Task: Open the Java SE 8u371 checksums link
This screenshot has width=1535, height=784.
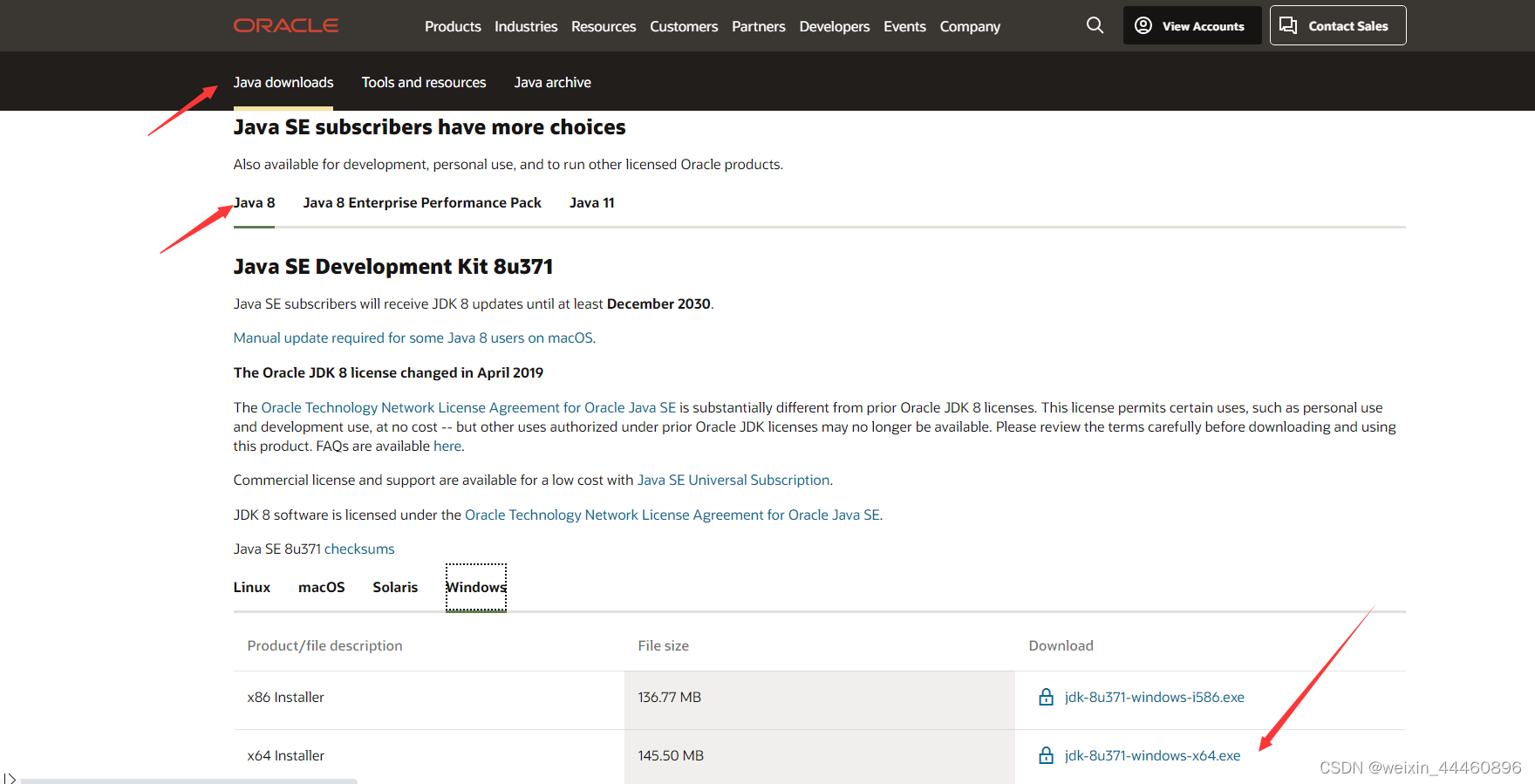Action: 359,549
